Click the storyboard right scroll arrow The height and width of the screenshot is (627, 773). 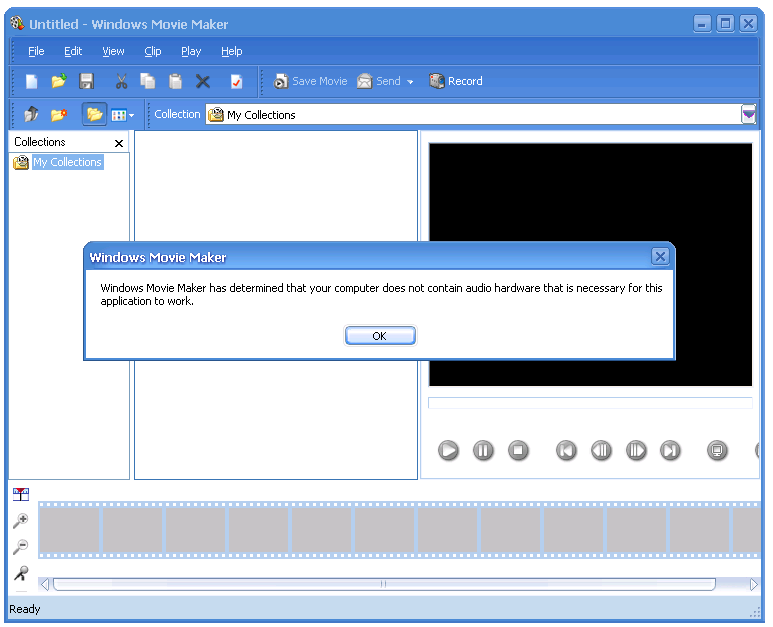753,585
